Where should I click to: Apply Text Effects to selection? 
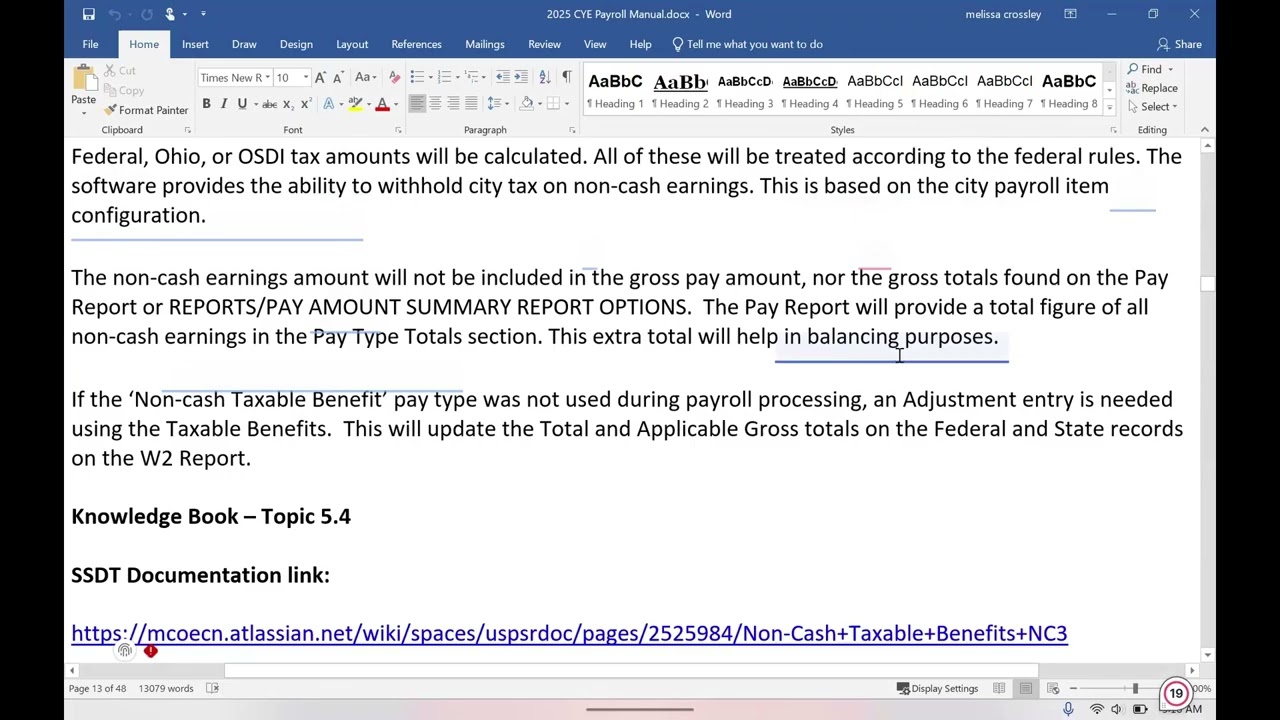coord(329,104)
